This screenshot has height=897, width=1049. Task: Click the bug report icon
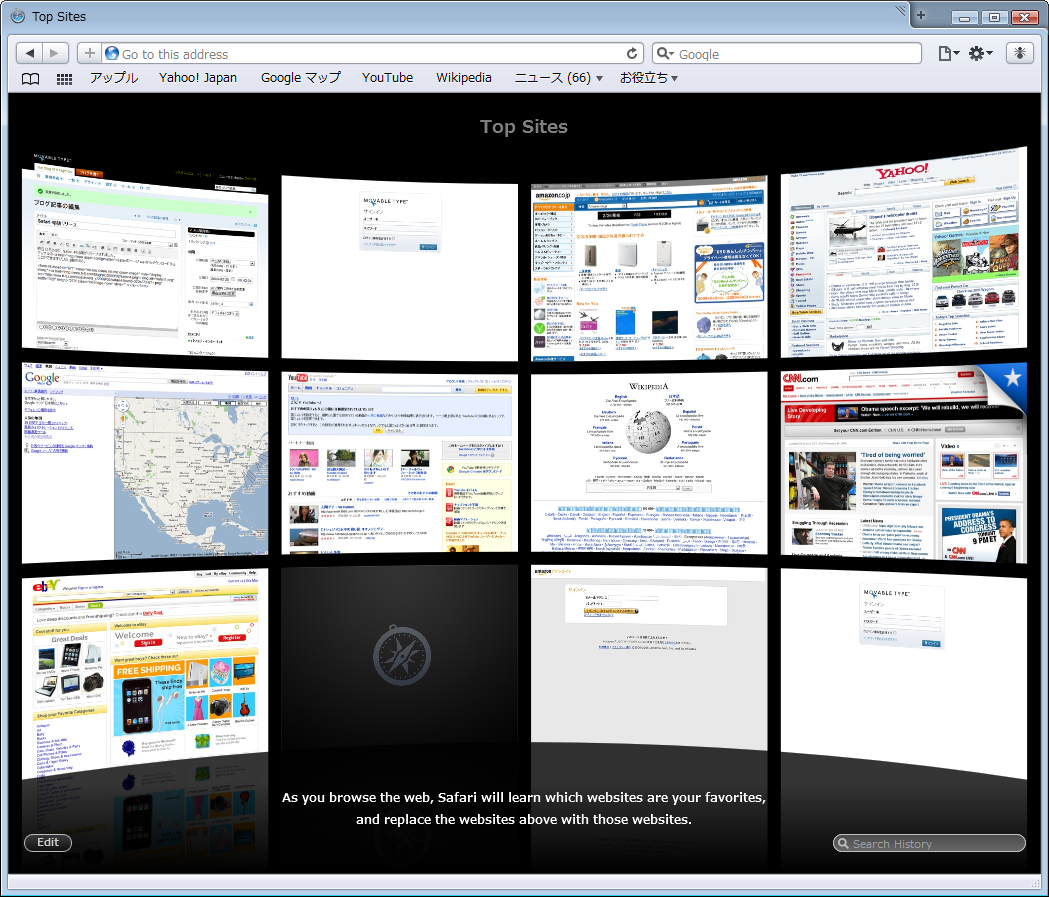[x=1020, y=54]
